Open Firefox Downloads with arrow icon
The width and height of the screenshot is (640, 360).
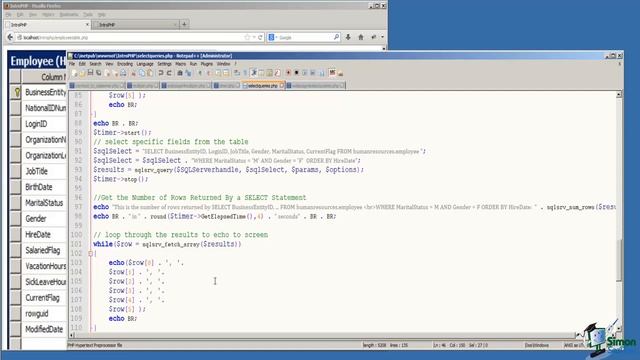click(348, 37)
